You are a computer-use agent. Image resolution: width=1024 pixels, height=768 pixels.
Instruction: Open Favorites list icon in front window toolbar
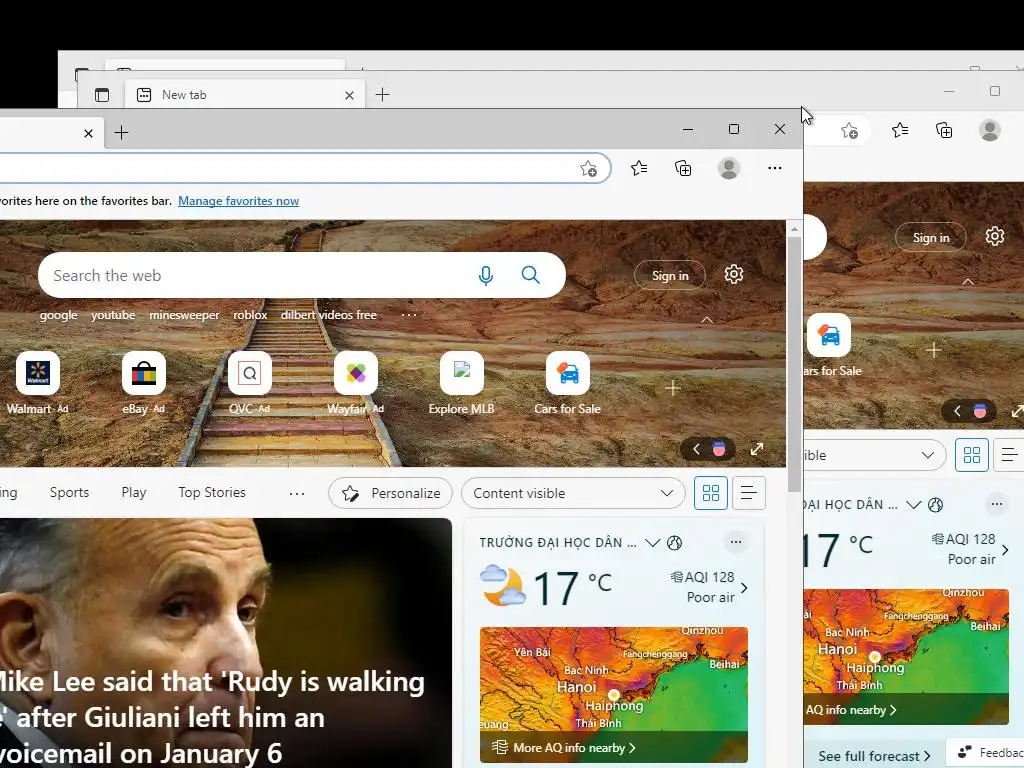tap(639, 168)
